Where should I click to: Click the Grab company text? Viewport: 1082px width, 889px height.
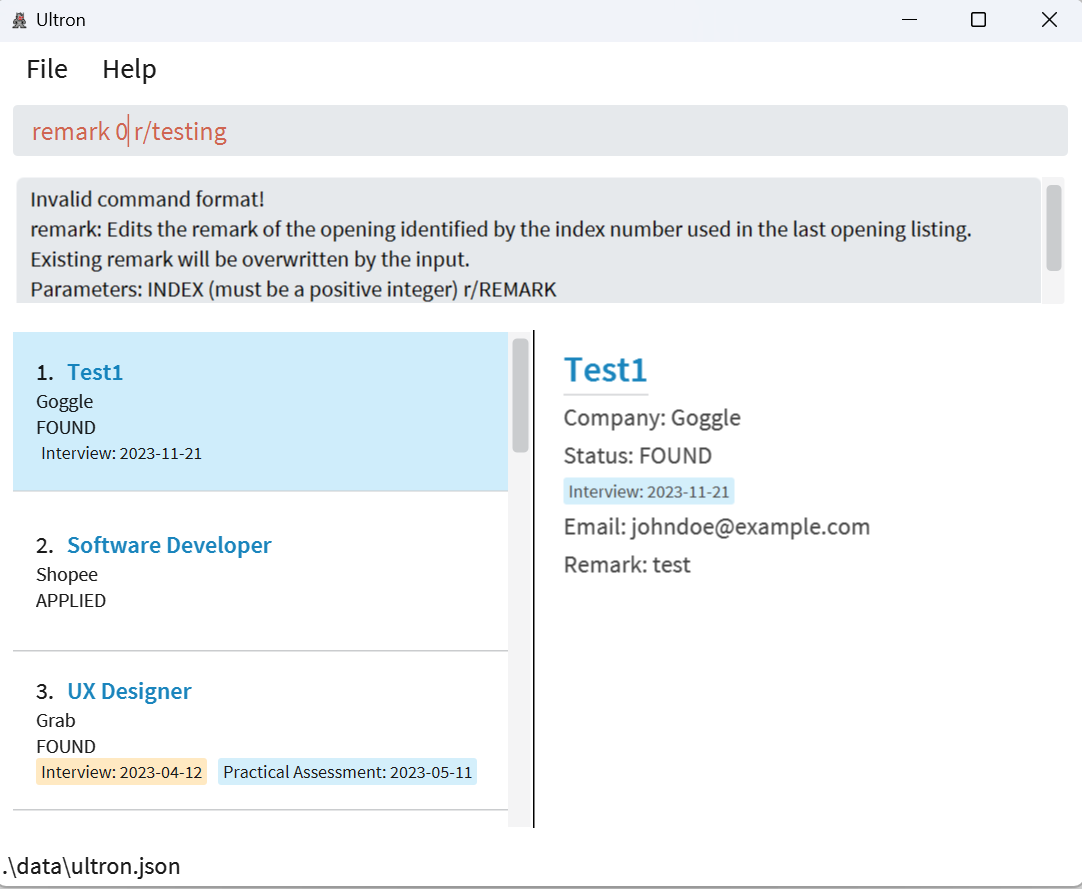coord(55,721)
